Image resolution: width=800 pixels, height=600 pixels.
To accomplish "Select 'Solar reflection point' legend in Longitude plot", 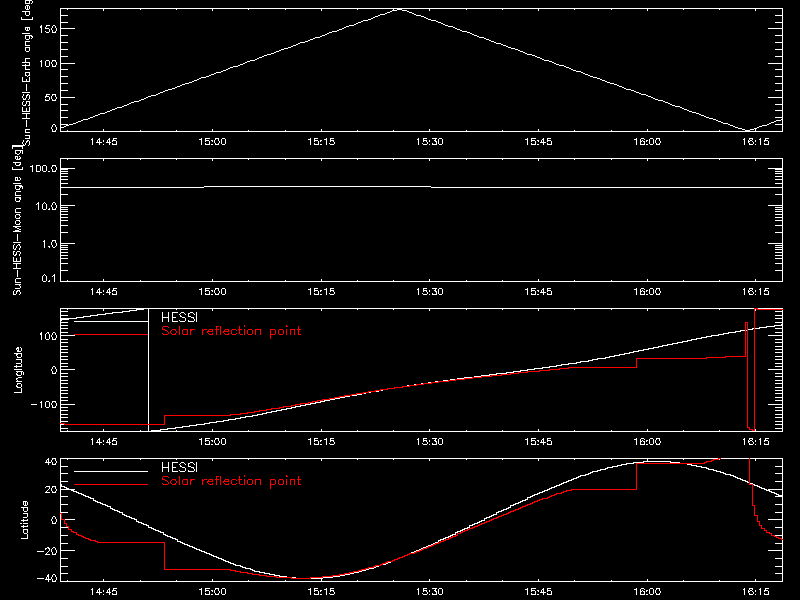I will (x=231, y=331).
